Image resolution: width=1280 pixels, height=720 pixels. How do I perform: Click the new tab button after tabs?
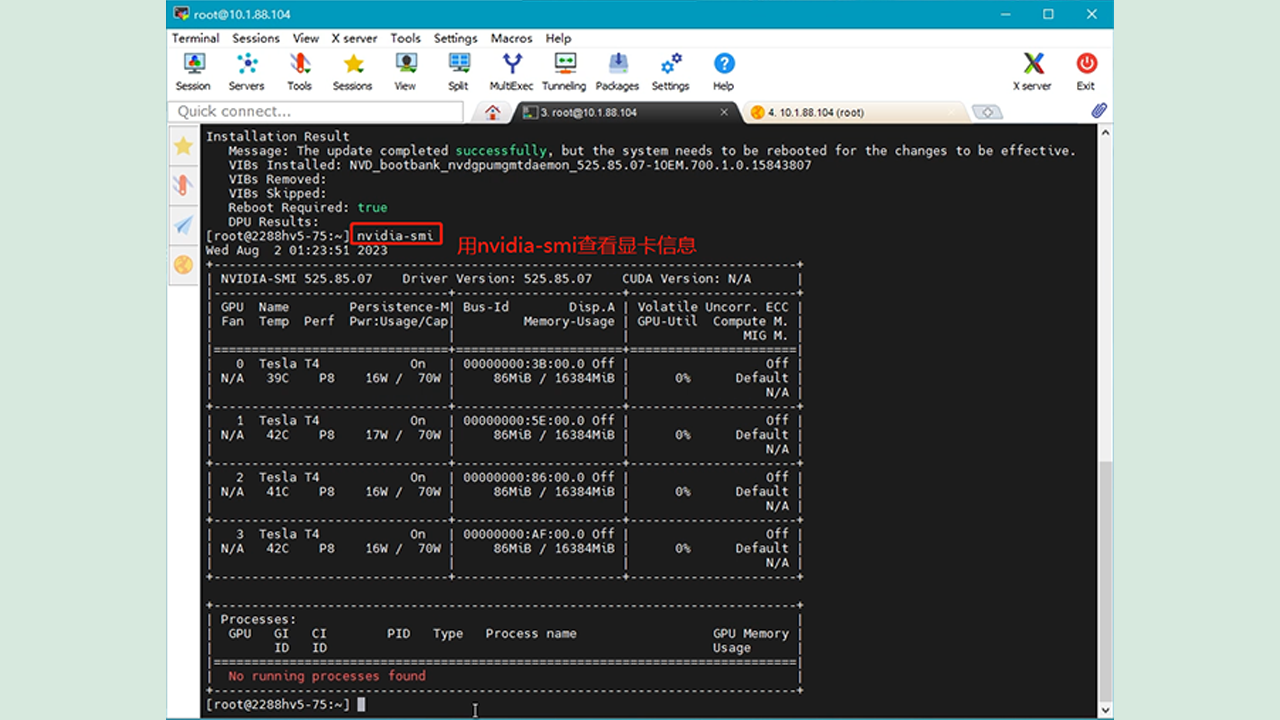(x=986, y=112)
